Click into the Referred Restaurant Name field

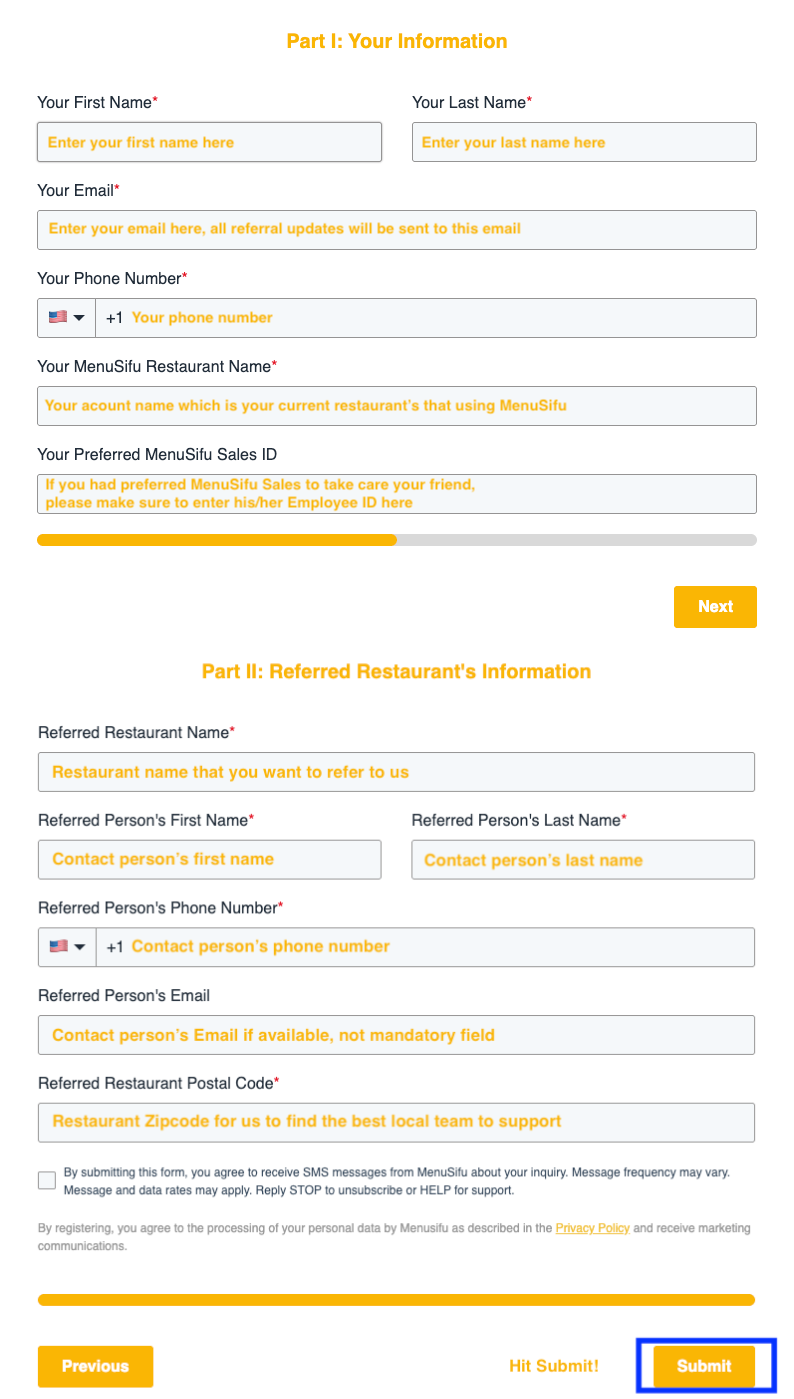tap(397, 771)
